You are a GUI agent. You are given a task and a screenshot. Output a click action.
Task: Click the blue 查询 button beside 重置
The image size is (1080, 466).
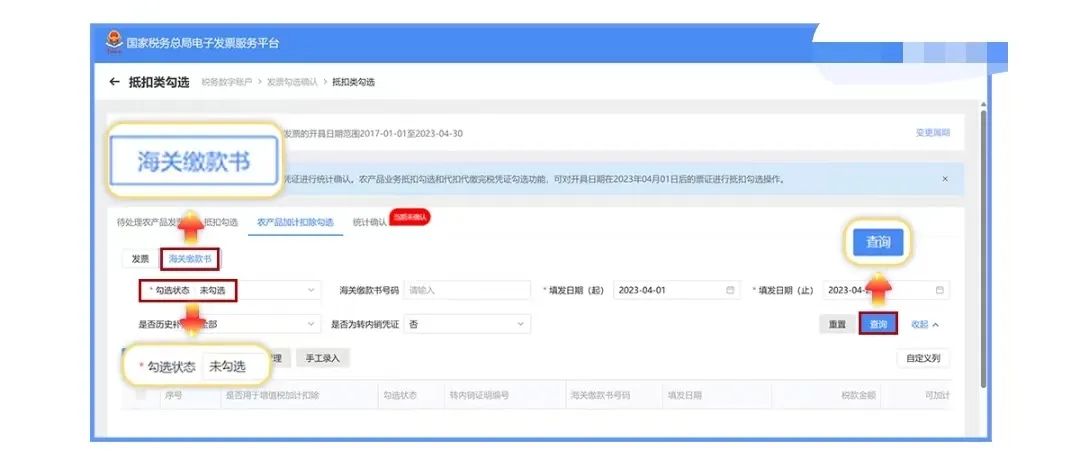tap(878, 324)
